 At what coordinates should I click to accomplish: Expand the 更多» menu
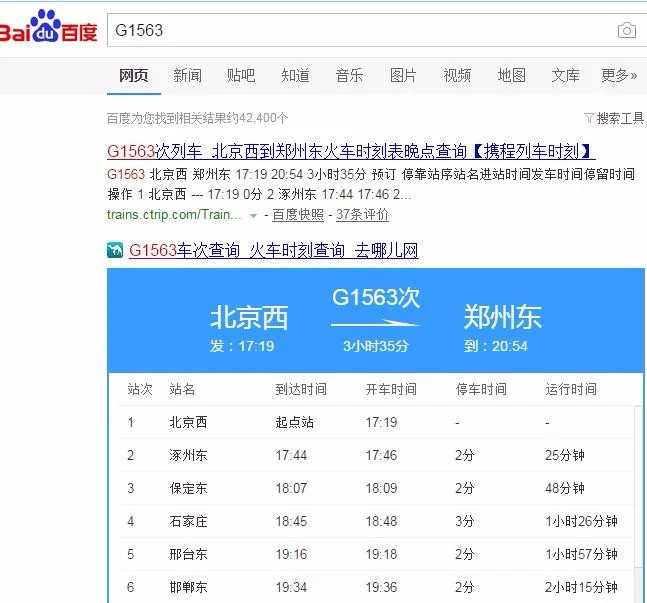pos(619,76)
